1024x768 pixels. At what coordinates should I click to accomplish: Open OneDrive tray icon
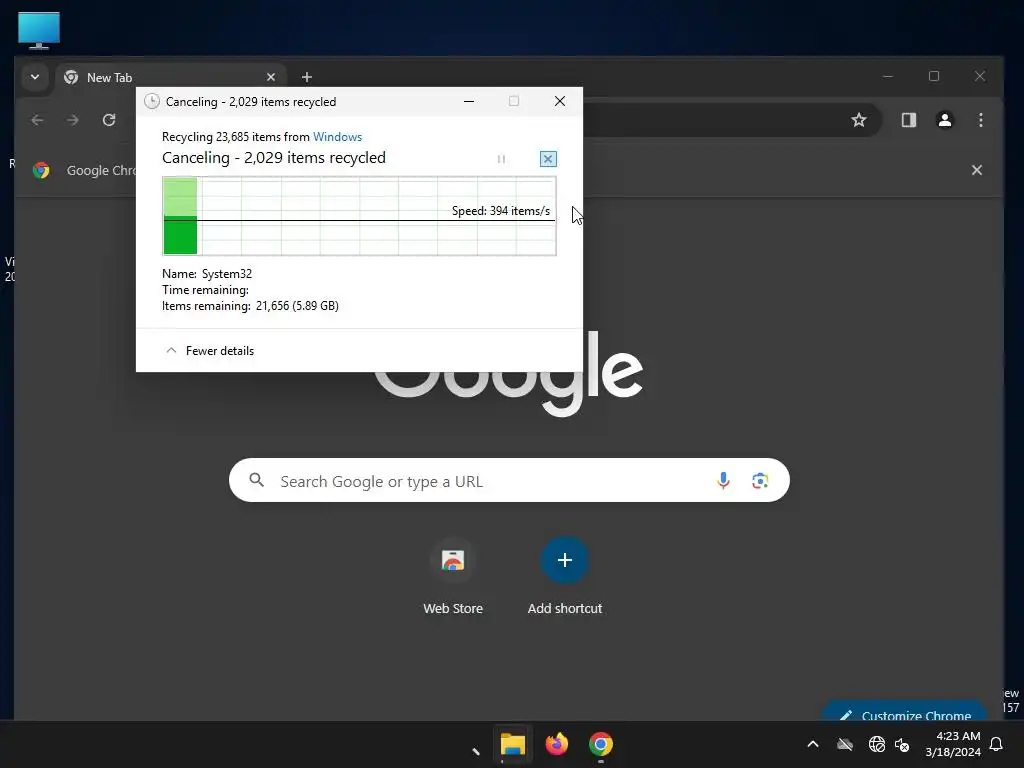tap(845, 744)
